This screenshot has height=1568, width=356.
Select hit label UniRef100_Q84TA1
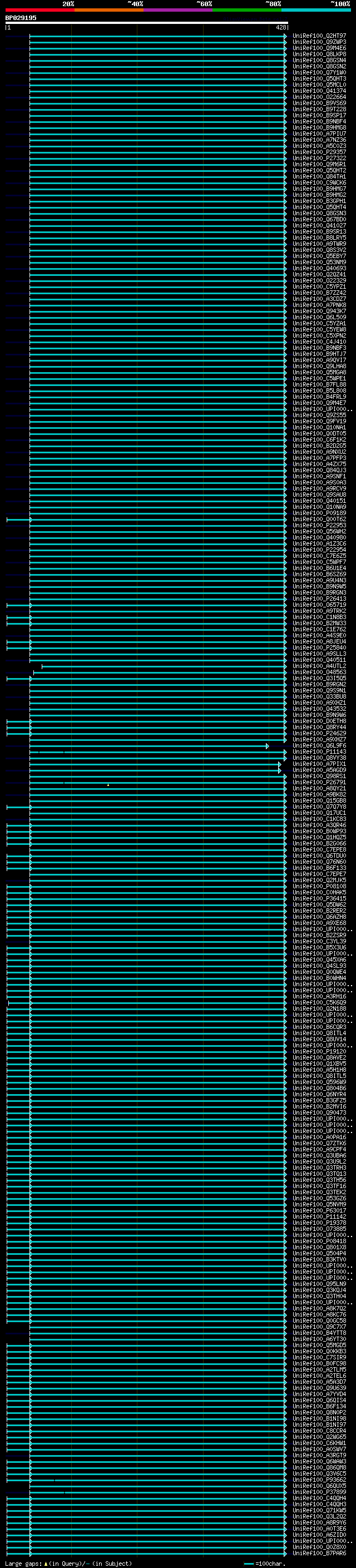tap(319, 176)
